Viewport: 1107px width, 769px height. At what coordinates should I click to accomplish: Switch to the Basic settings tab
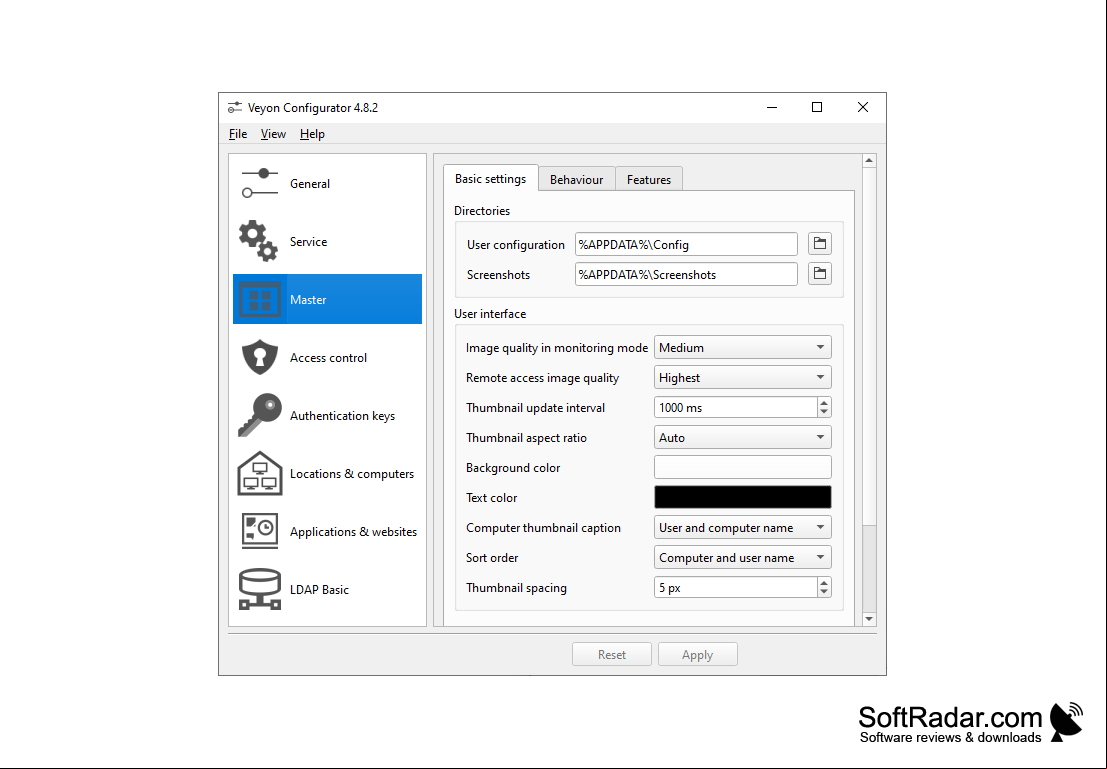(491, 179)
